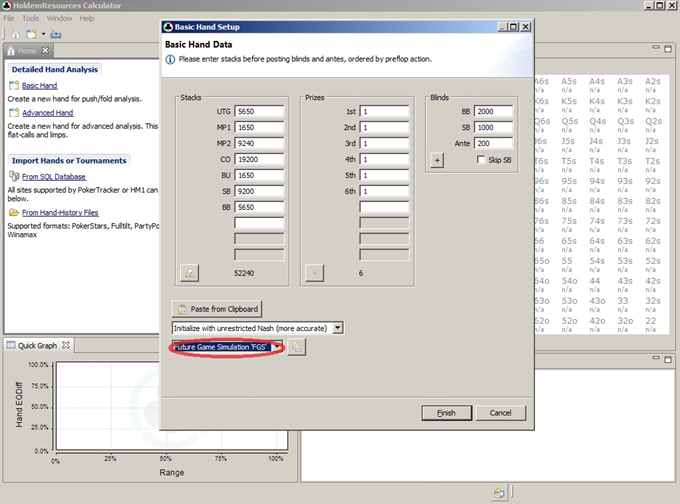The height and width of the screenshot is (504, 680).
Task: Click the SB stack field in Stacks
Action: (259, 191)
